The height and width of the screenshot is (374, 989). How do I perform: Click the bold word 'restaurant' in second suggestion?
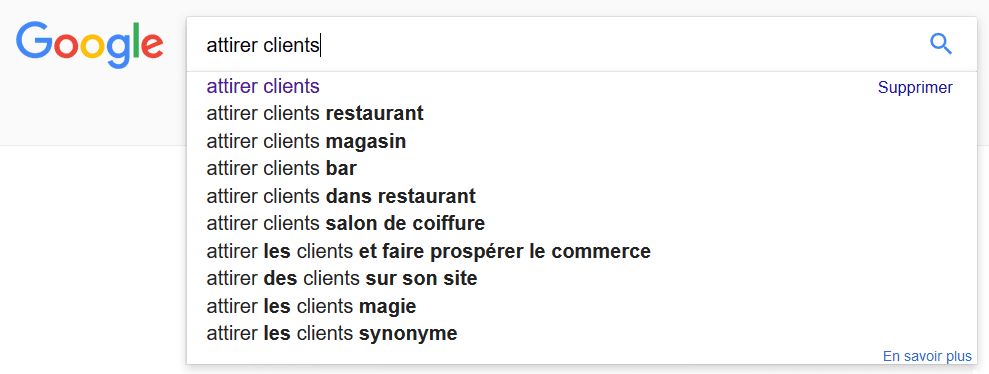pos(375,114)
